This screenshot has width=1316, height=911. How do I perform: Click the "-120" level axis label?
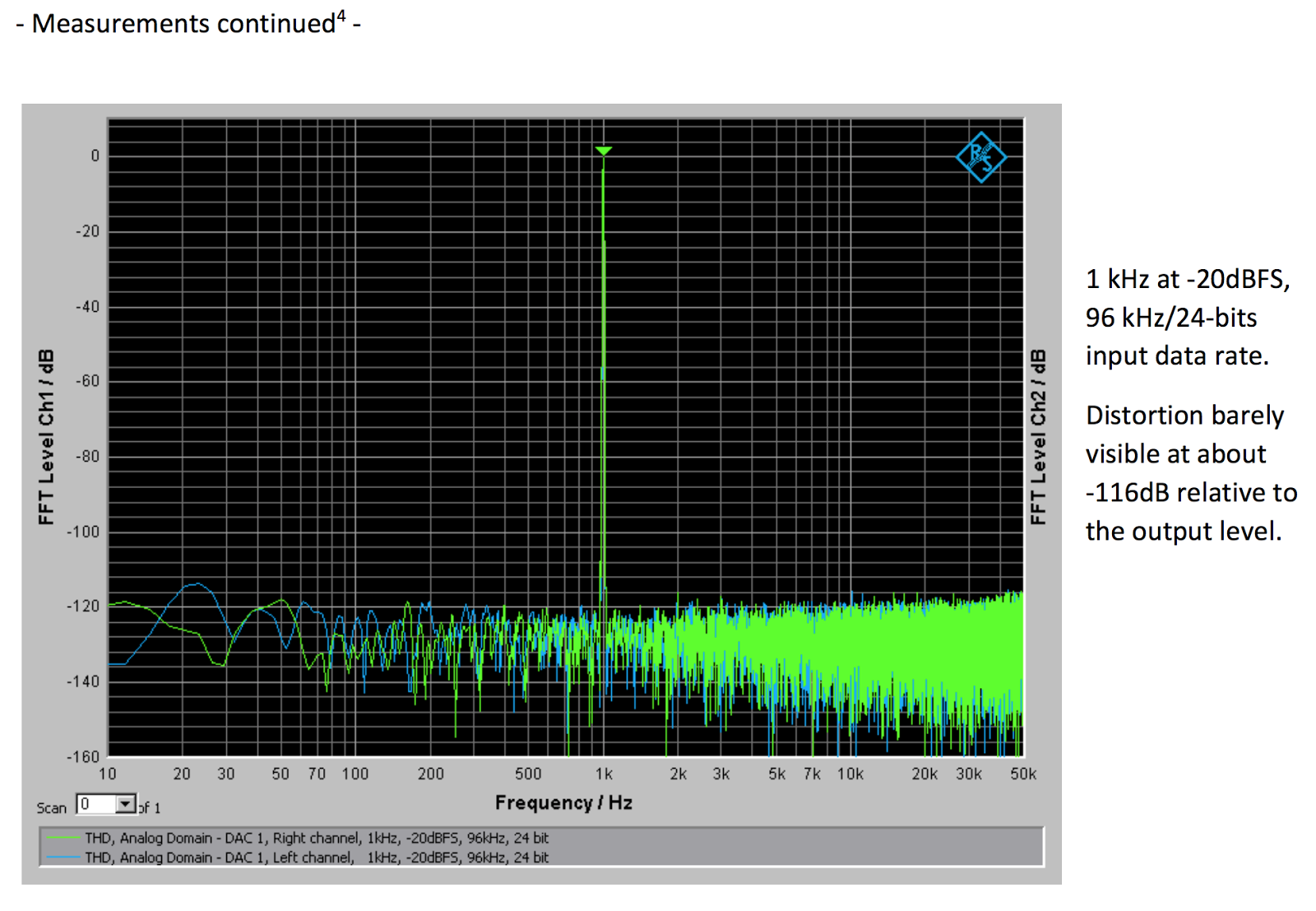[x=83, y=607]
